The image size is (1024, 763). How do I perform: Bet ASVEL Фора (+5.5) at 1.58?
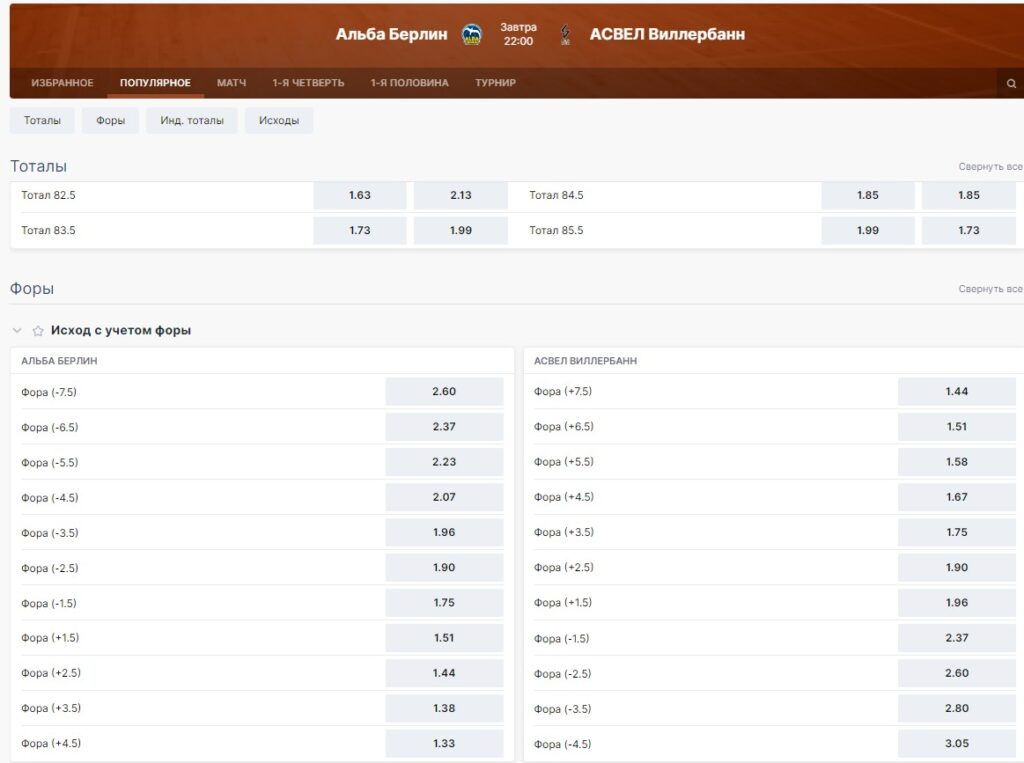pyautogui.click(x=957, y=462)
